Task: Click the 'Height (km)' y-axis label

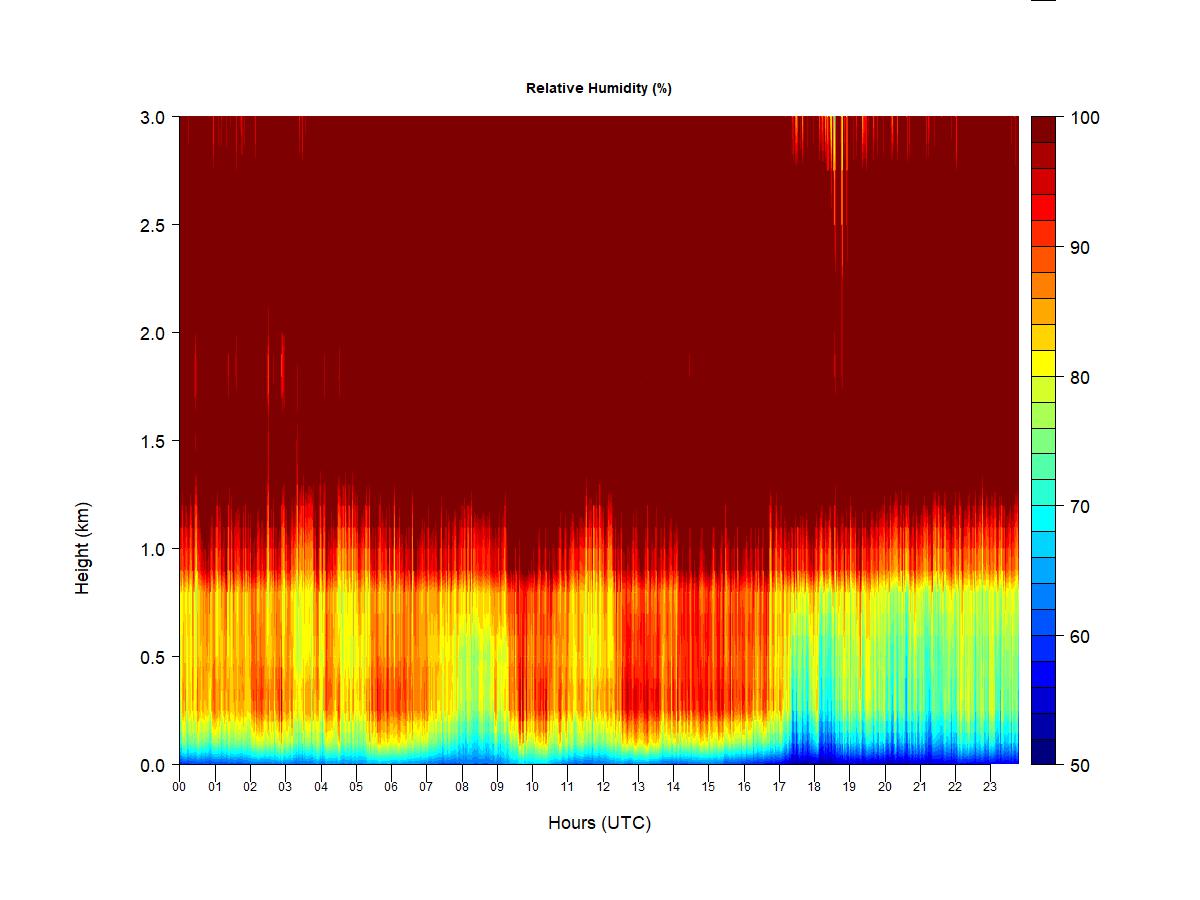Action: (x=82, y=548)
